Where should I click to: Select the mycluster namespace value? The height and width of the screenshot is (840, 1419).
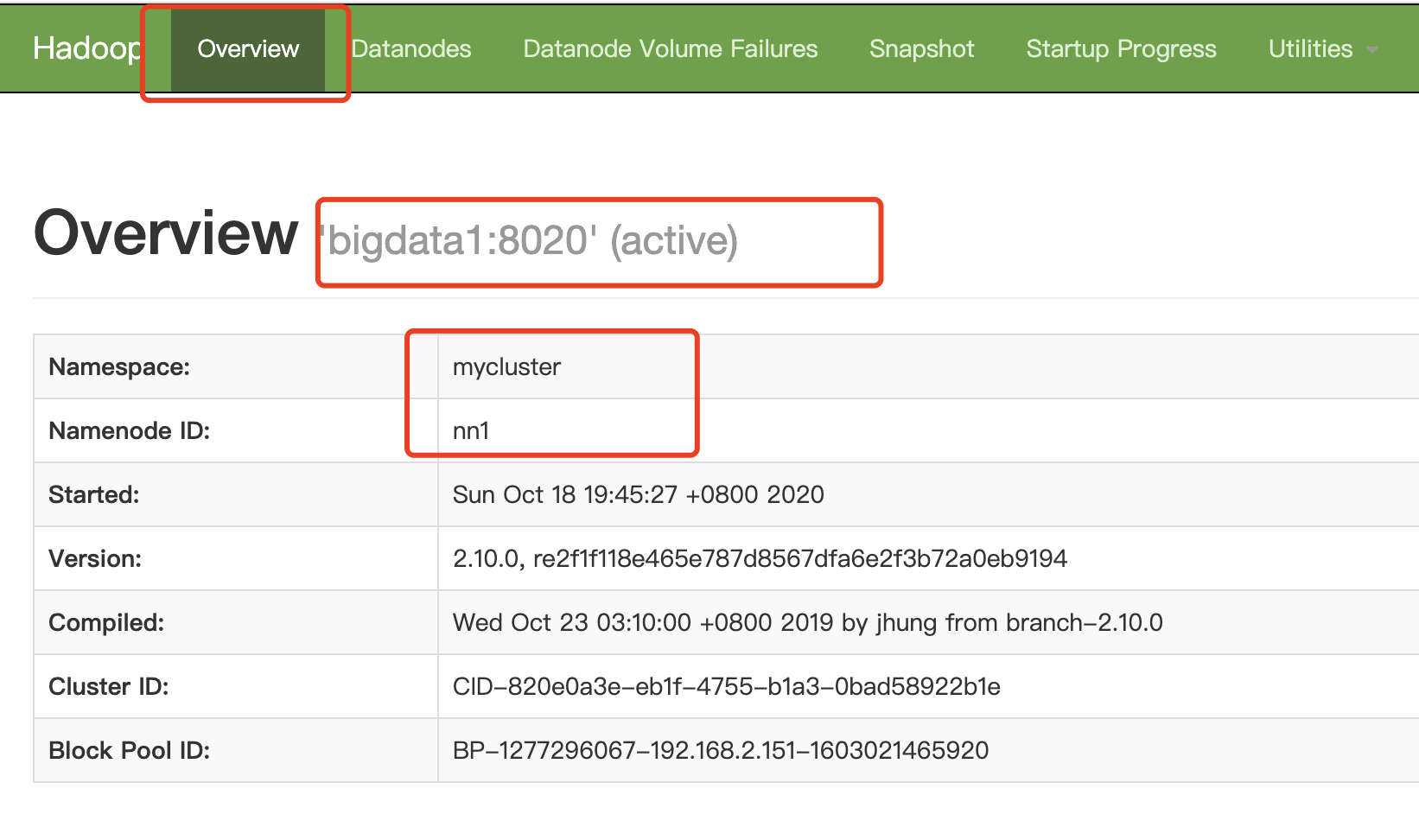click(506, 367)
